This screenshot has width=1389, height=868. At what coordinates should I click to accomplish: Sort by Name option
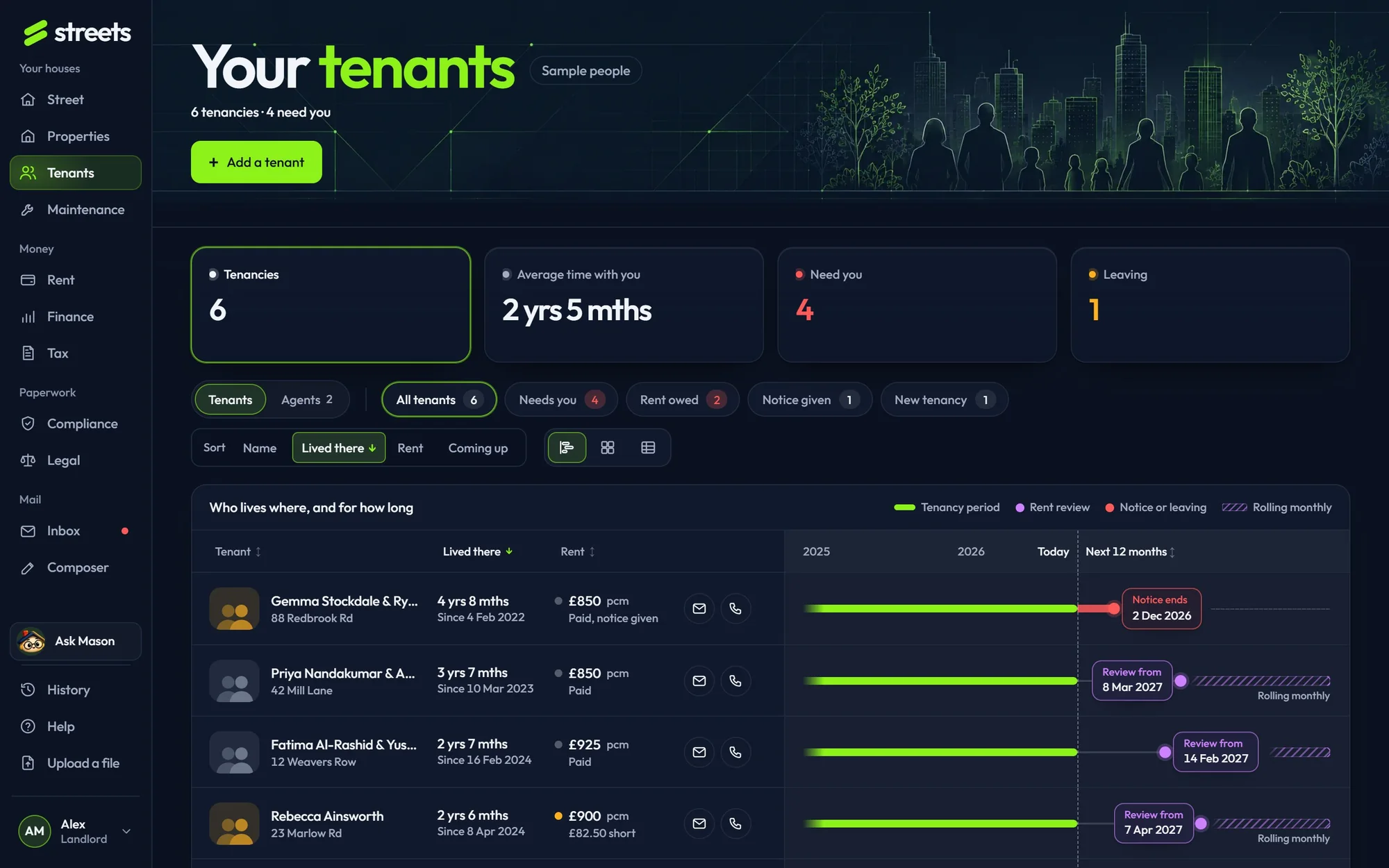pyautogui.click(x=260, y=448)
